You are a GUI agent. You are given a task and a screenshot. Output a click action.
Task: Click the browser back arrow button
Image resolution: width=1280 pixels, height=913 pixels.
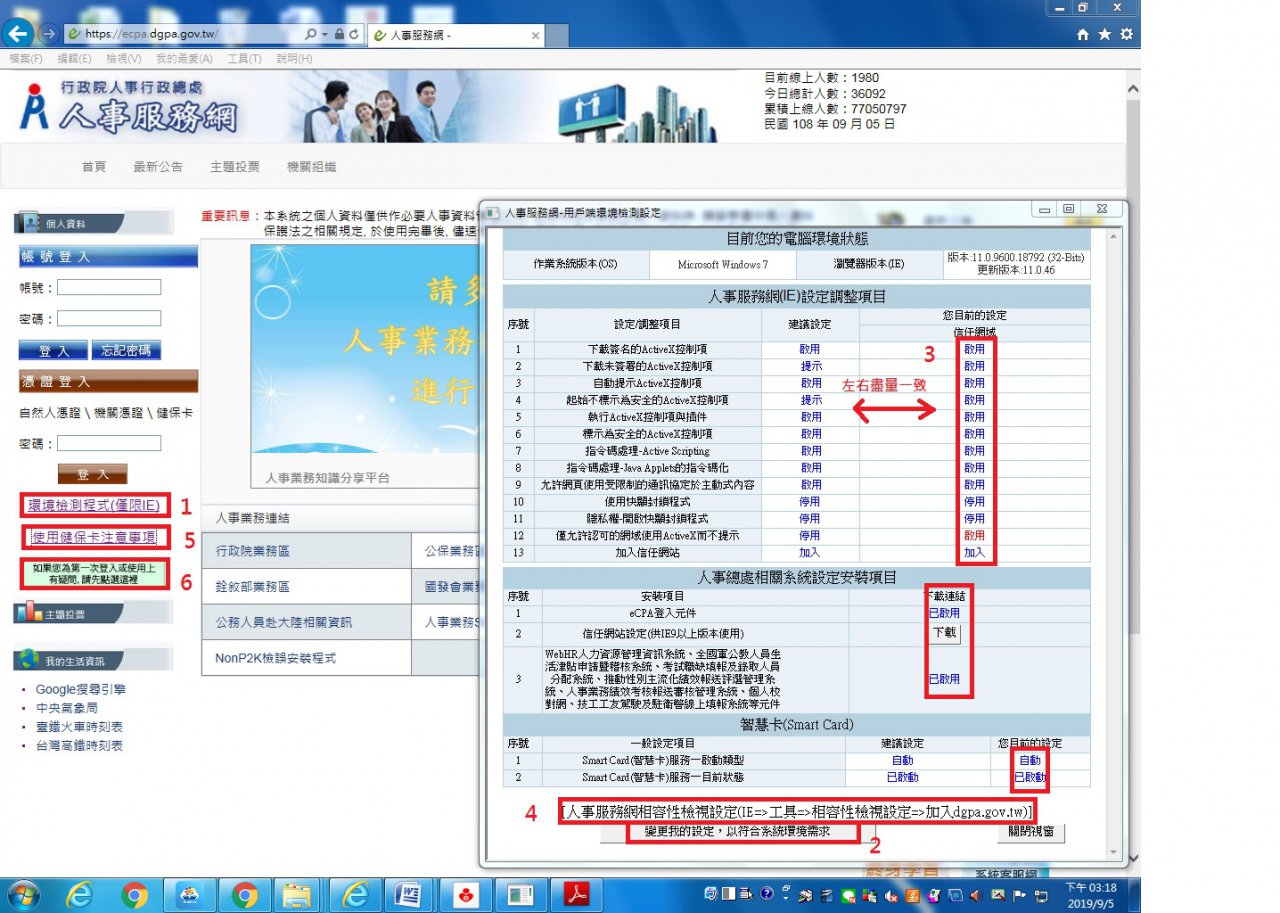coord(17,33)
